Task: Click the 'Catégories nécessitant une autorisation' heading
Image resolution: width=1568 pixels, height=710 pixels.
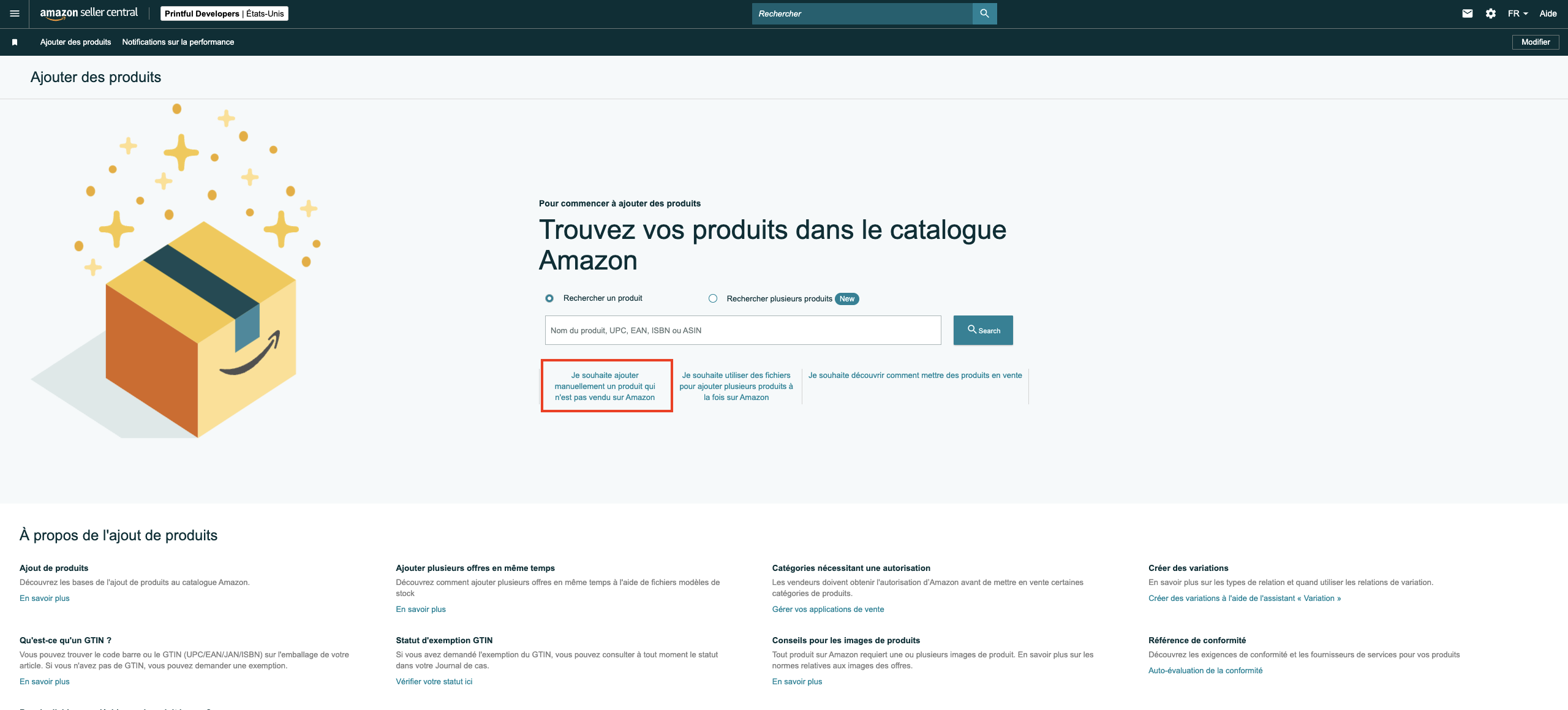Action: (x=851, y=568)
